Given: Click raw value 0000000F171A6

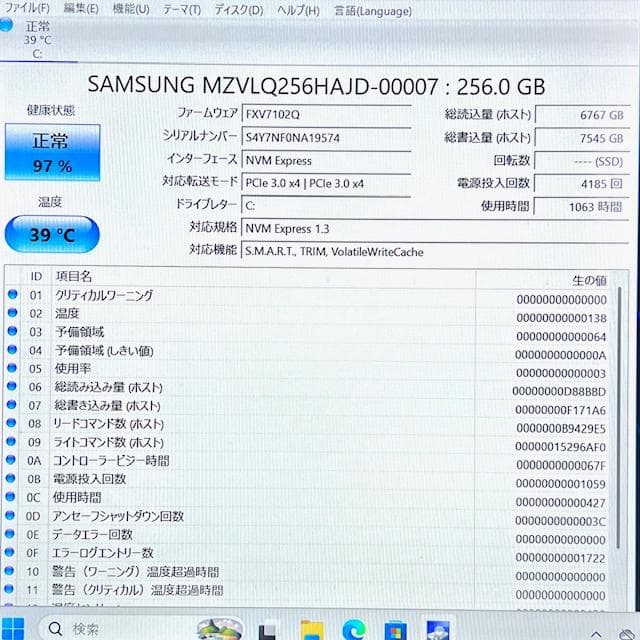Looking at the screenshot, I should tap(560, 410).
